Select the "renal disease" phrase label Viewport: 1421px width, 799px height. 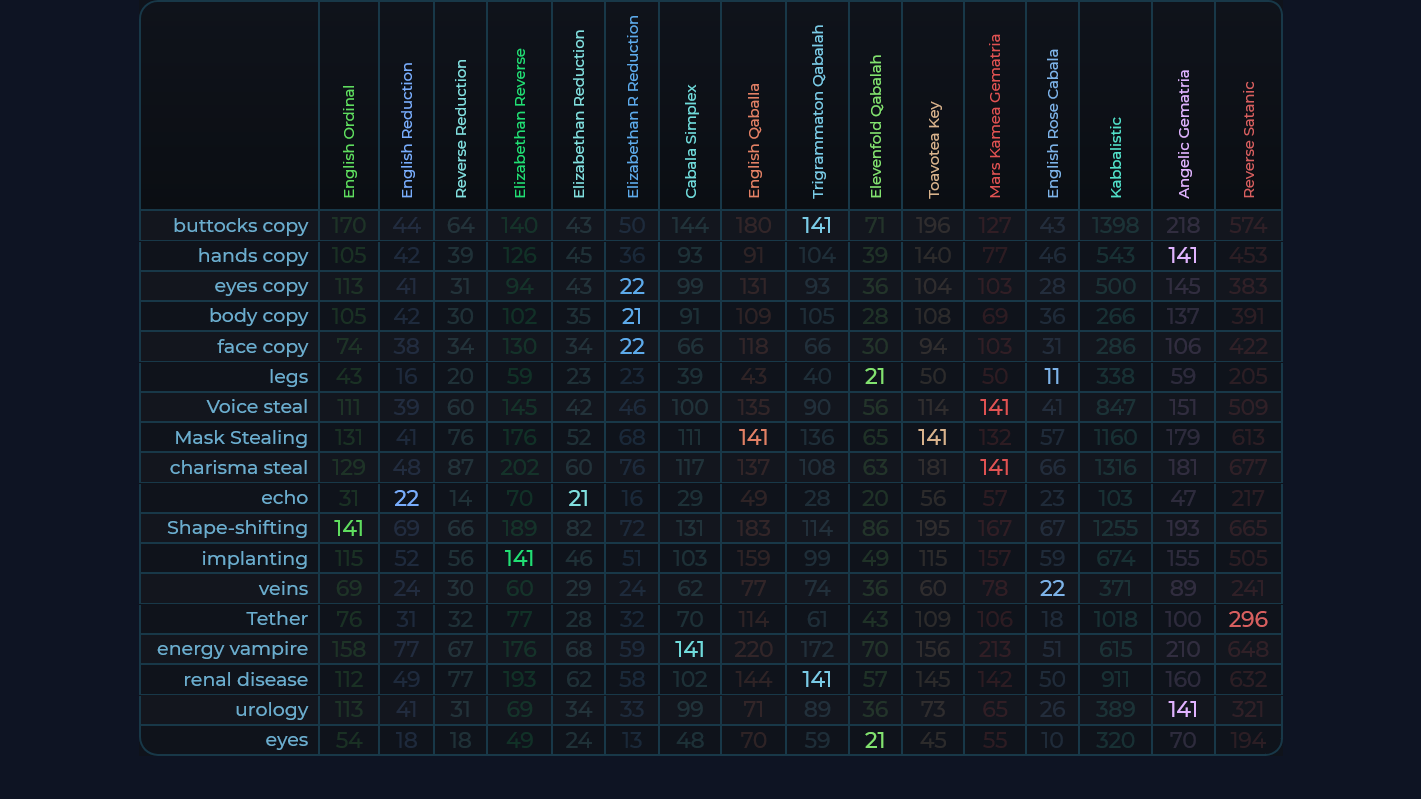click(x=245, y=680)
